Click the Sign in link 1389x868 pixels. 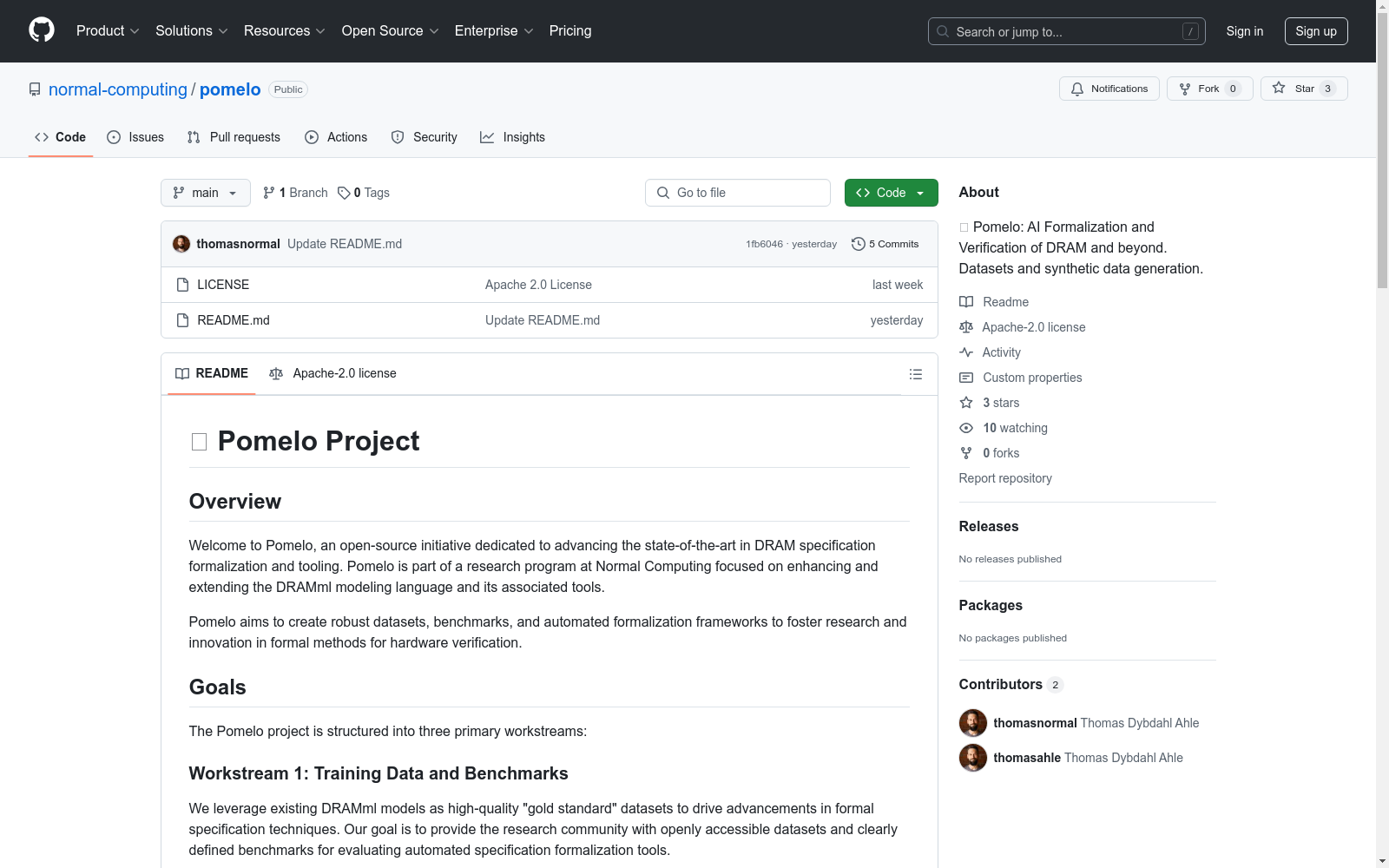coord(1245,31)
